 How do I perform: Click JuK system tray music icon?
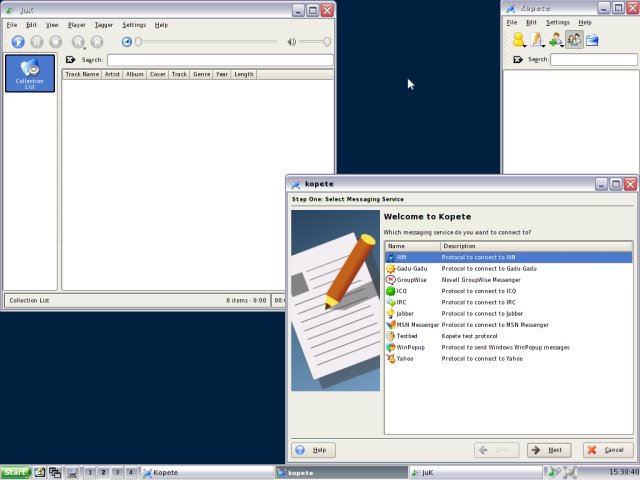554,472
